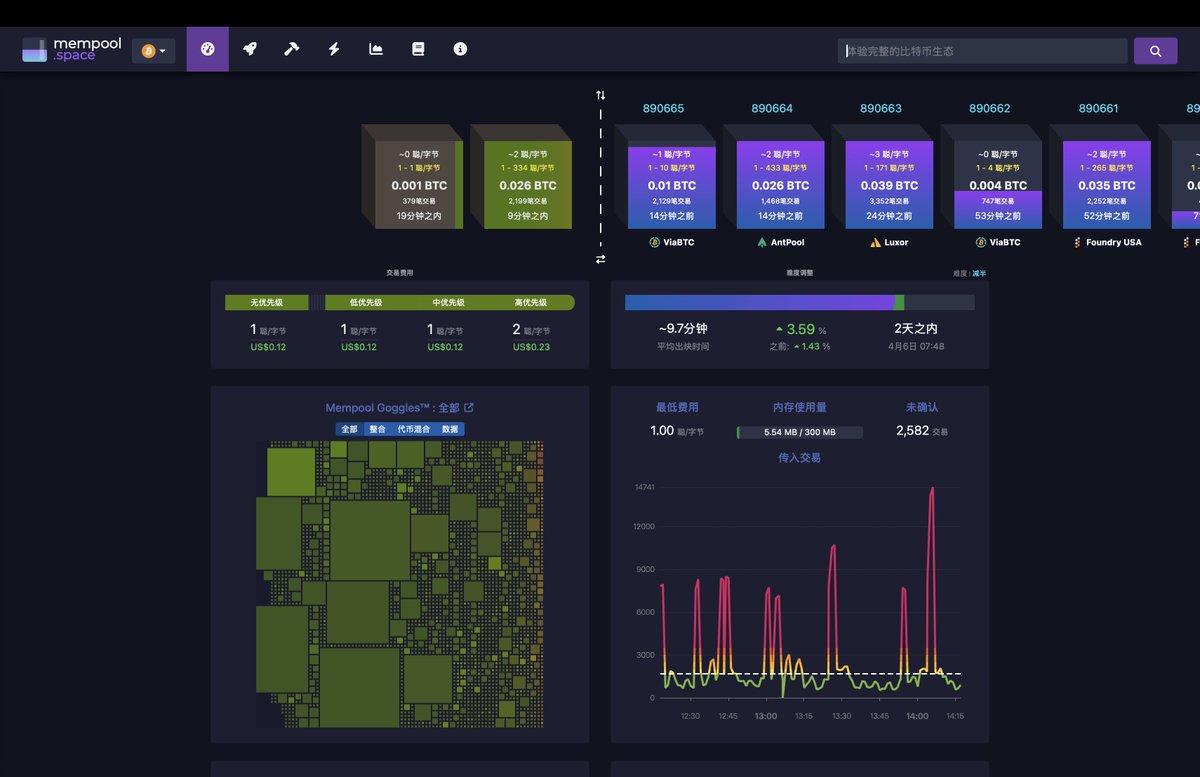Open the external link icon beside Mempool Goggles
Image resolution: width=1200 pixels, height=777 pixels.
[469, 407]
